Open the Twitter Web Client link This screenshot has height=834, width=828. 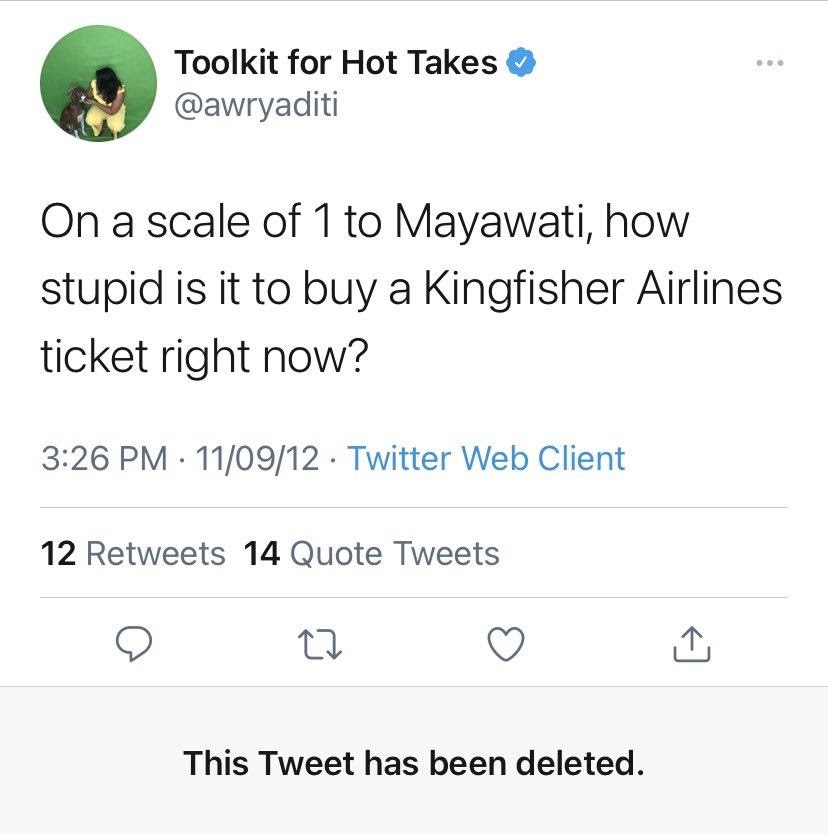(x=485, y=458)
